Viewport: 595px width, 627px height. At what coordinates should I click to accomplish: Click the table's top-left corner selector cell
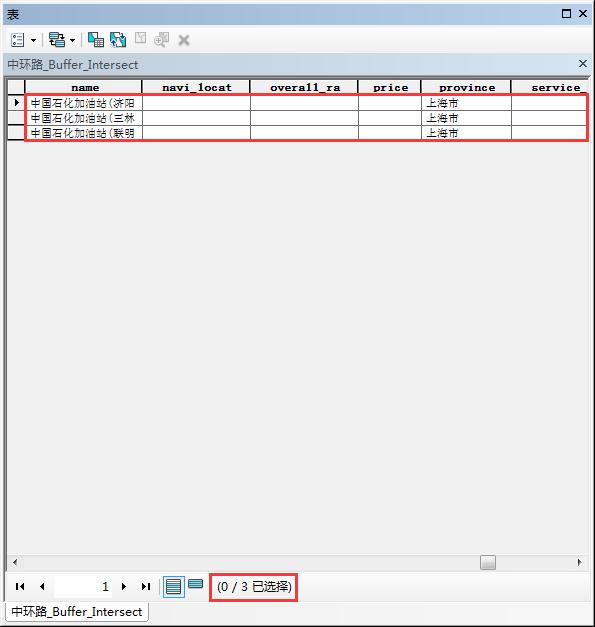point(16,87)
